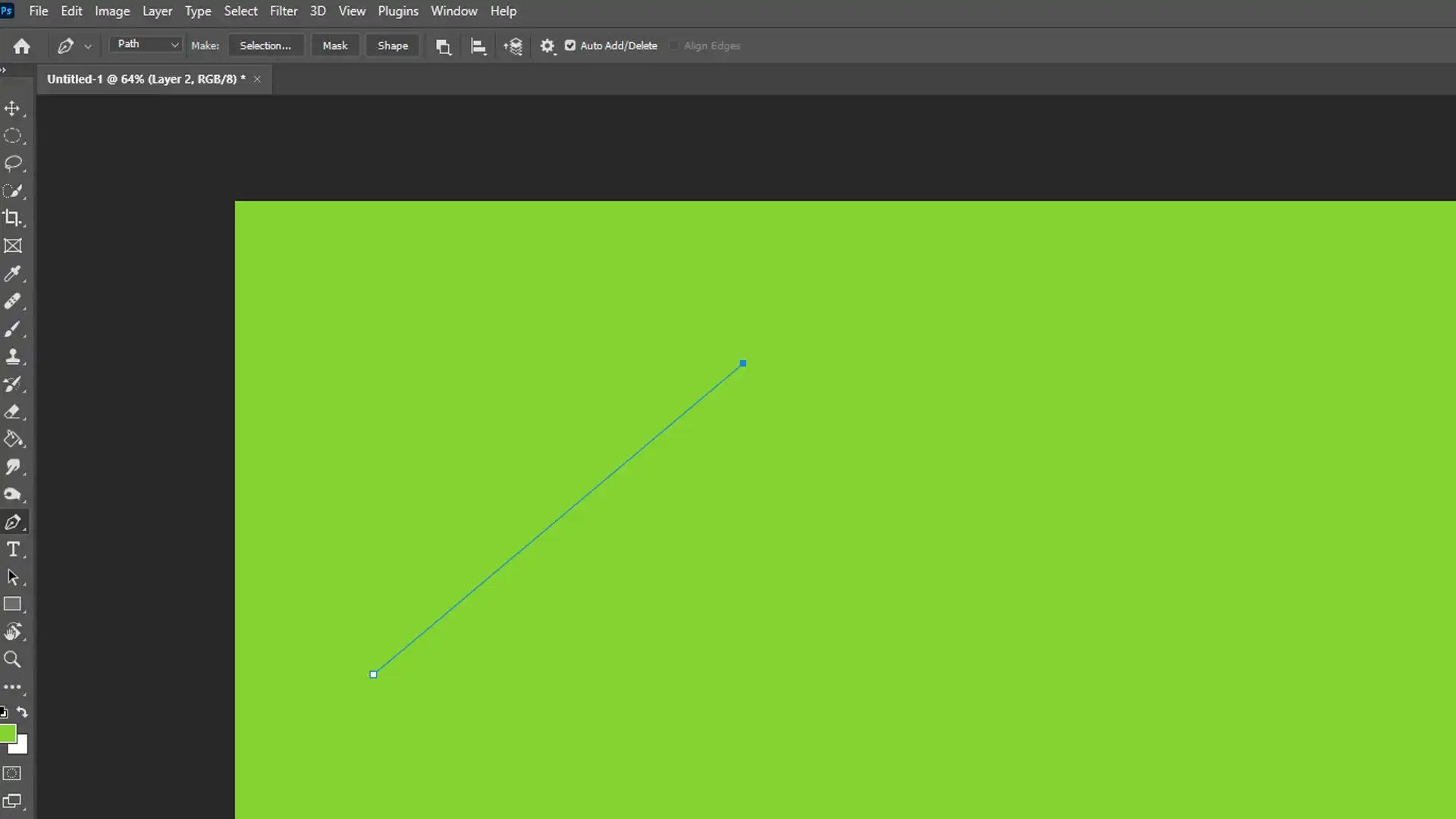Click the Healing Brush tool
1456x819 pixels.
[x=13, y=302]
